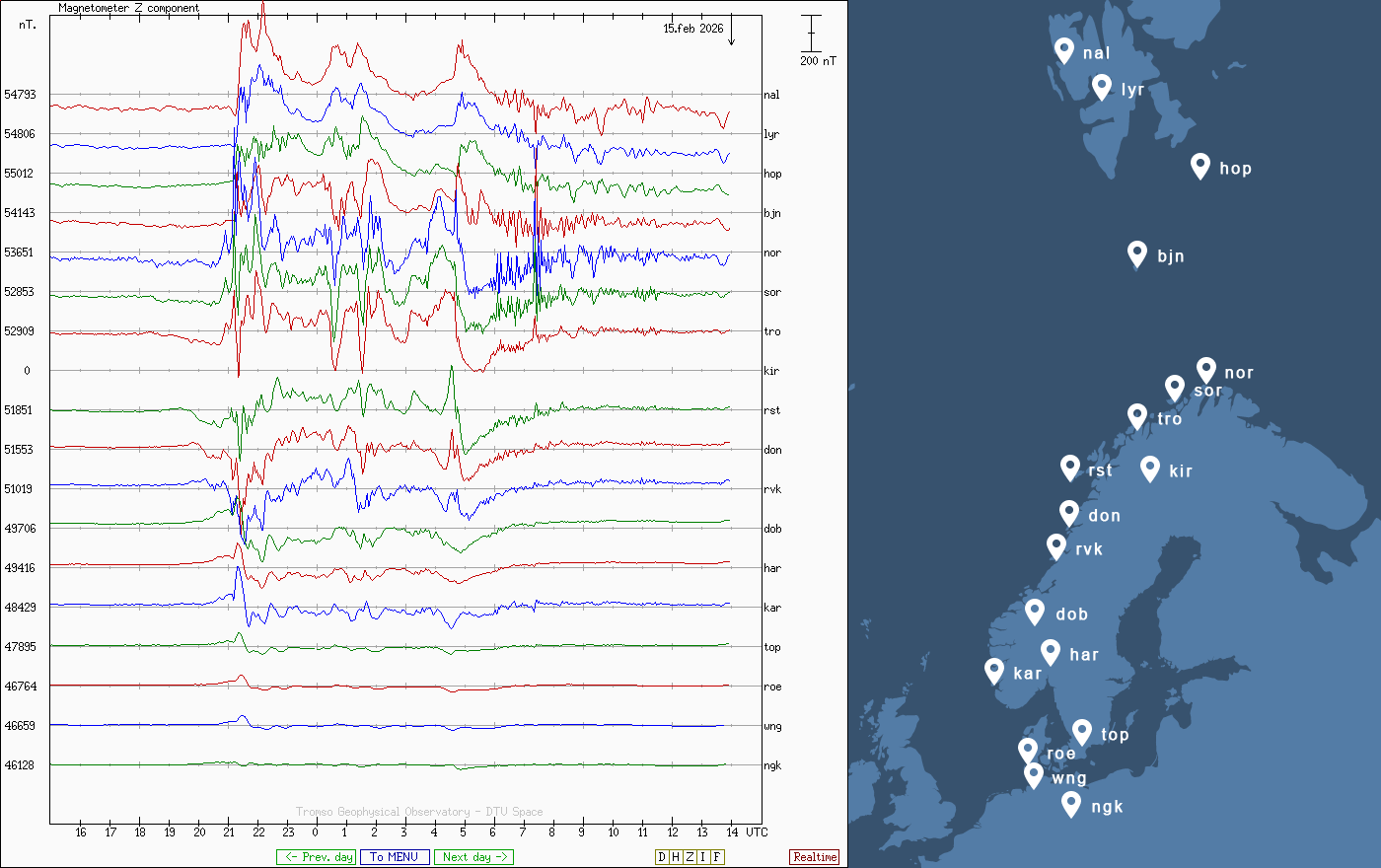The height and width of the screenshot is (868, 1381).
Task: Select the rvk station marker
Action: [x=1056, y=546]
